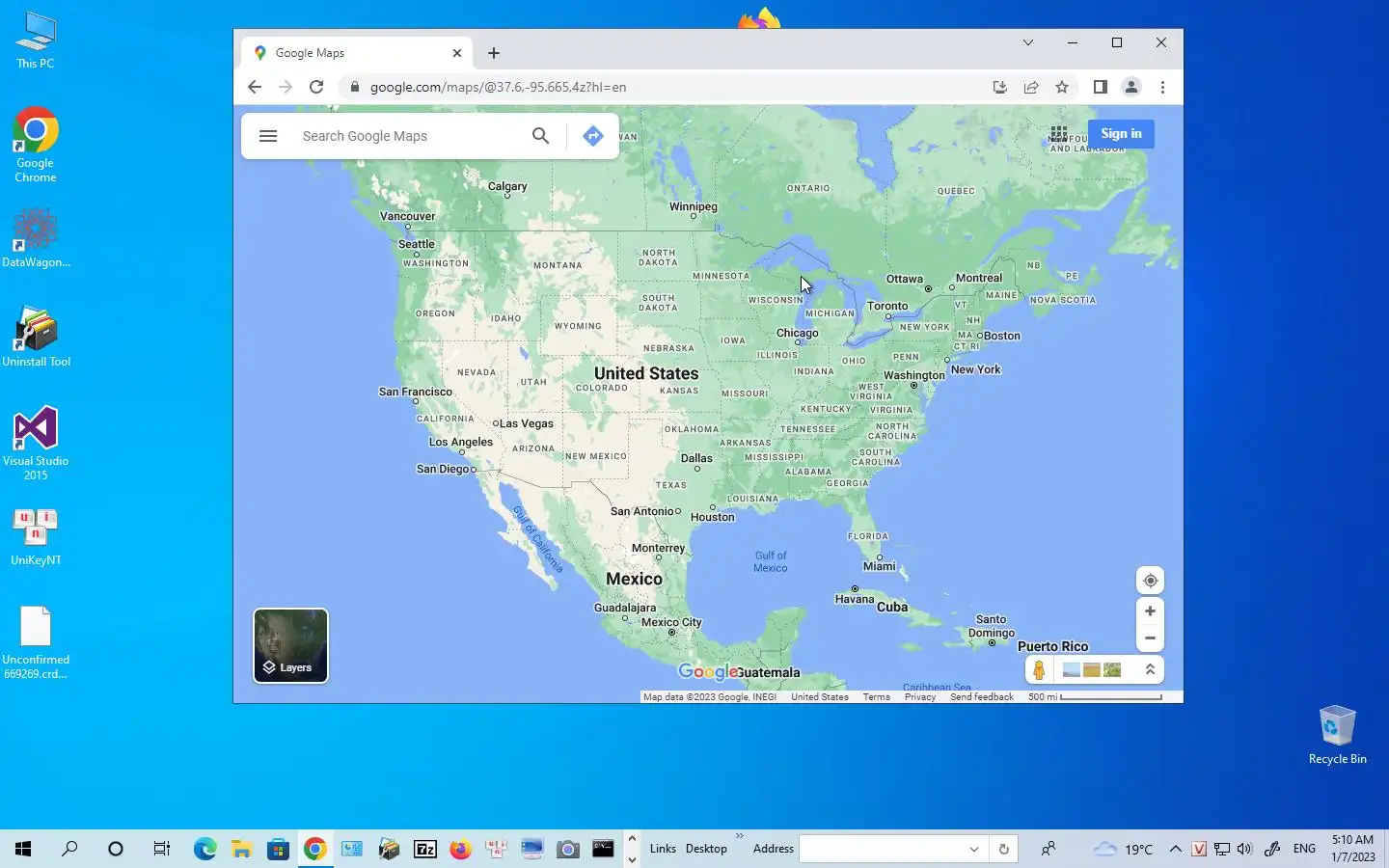Bookmark this page with the star icon
The image size is (1389, 868).
click(x=1062, y=87)
